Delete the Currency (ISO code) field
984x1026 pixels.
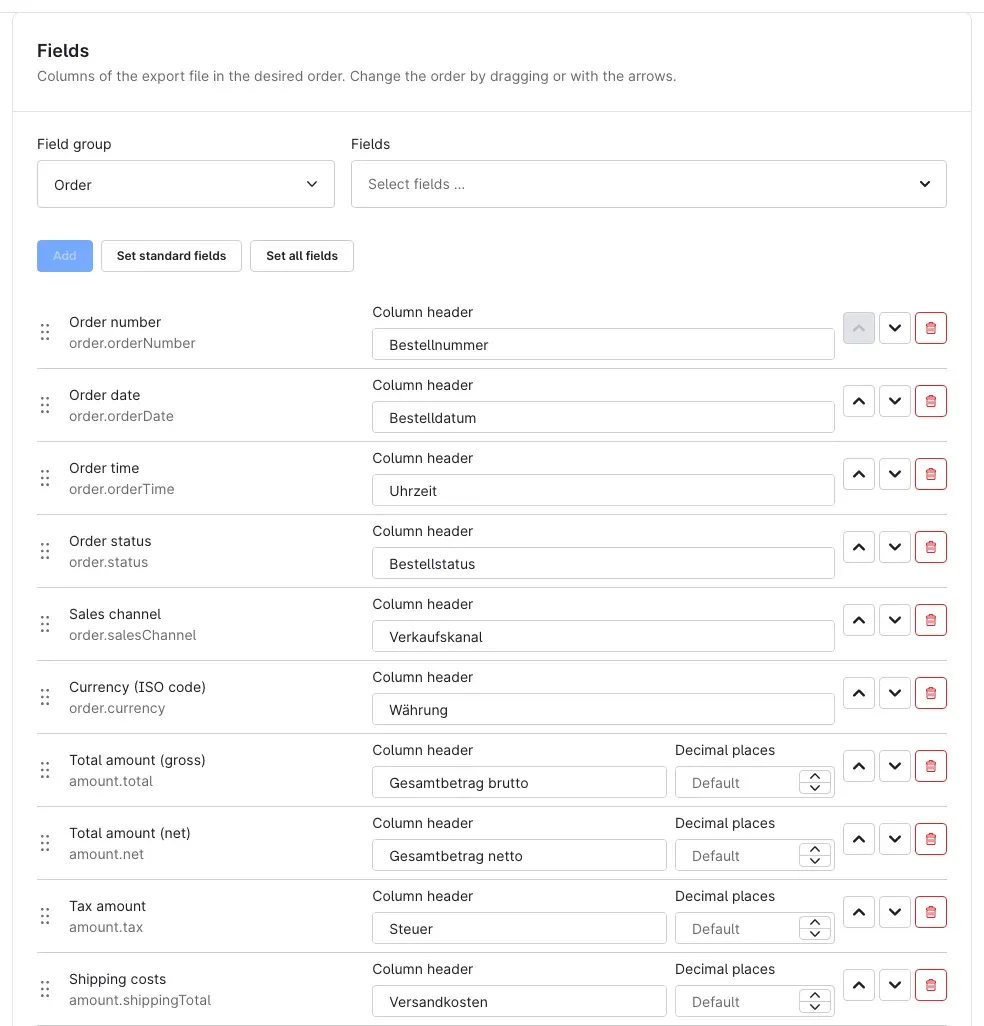point(930,693)
